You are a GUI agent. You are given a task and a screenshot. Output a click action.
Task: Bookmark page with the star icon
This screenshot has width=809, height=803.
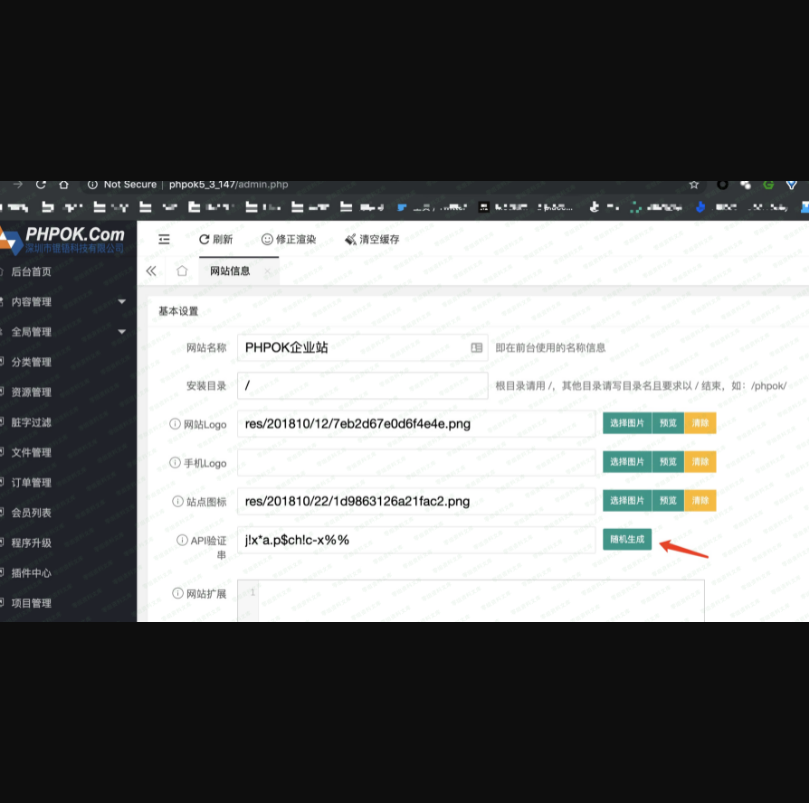(693, 184)
